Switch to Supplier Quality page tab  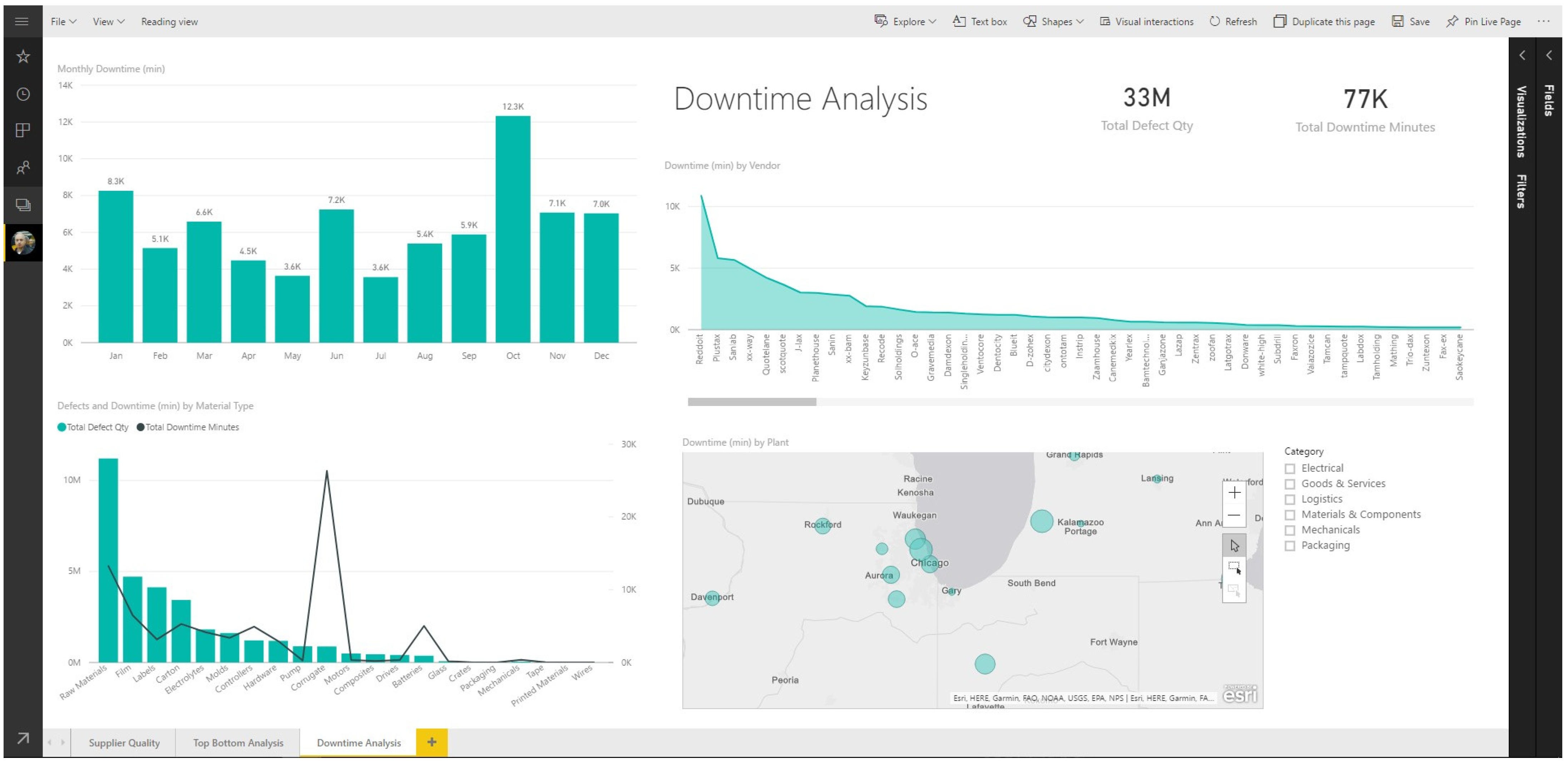pos(124,743)
